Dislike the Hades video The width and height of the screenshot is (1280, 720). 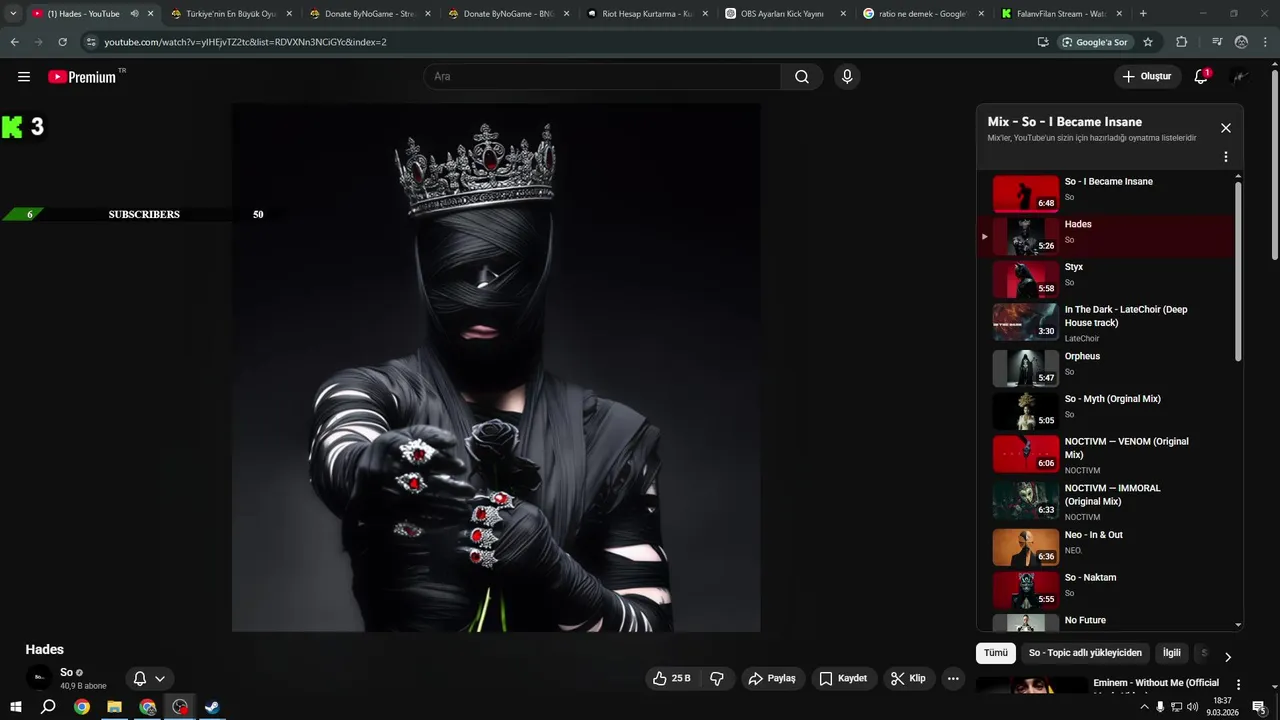pos(717,678)
